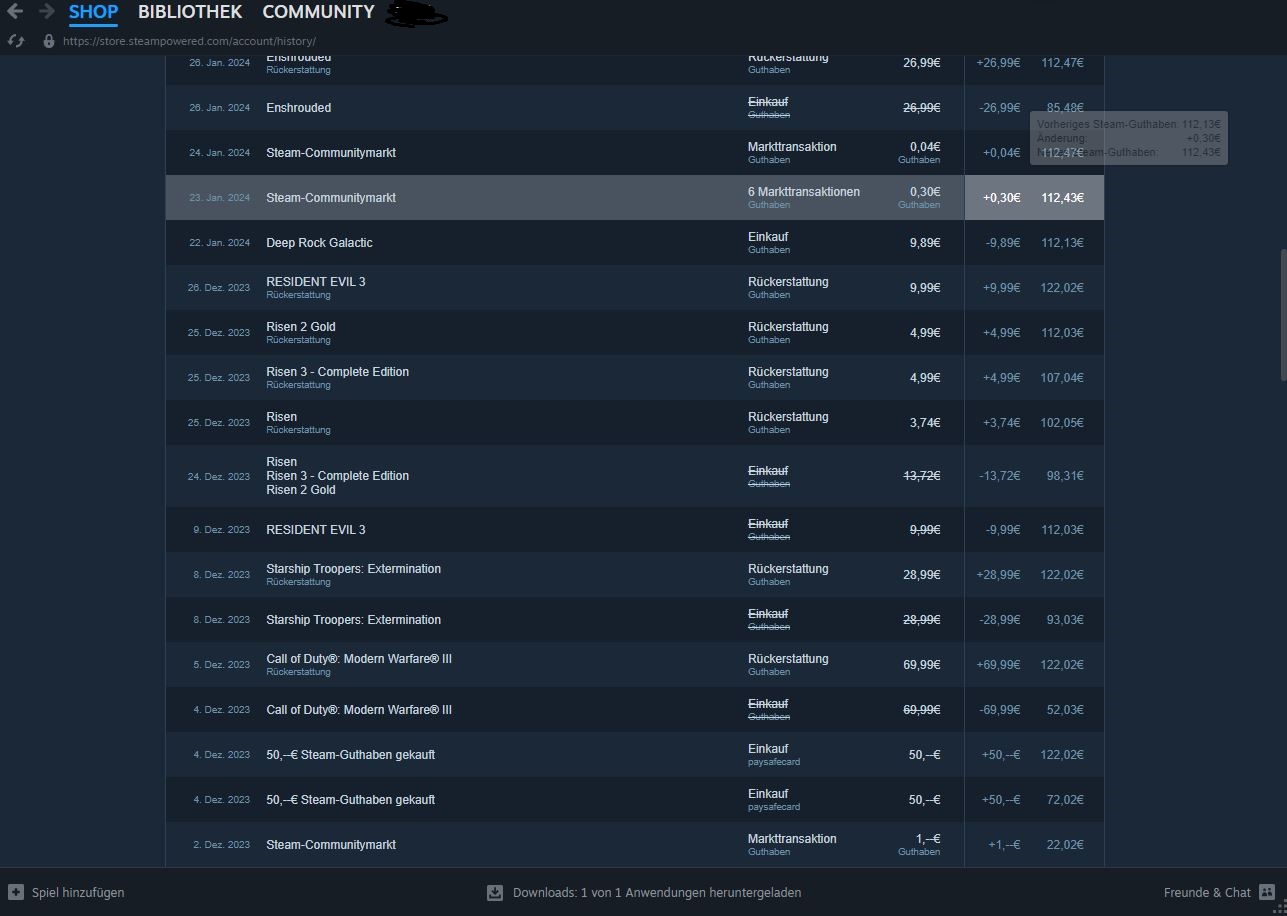The image size is (1287, 916).
Task: Reload the page with the refresh icon
Action: pos(16,41)
